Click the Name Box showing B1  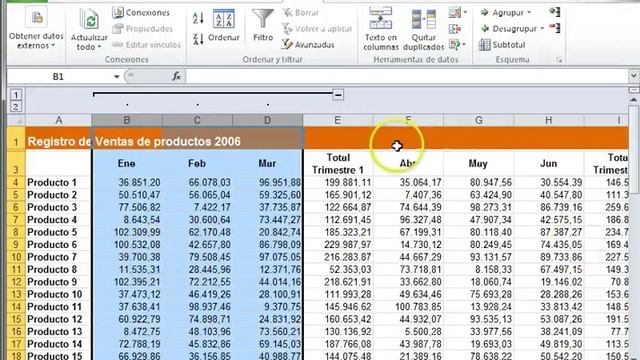click(59, 77)
